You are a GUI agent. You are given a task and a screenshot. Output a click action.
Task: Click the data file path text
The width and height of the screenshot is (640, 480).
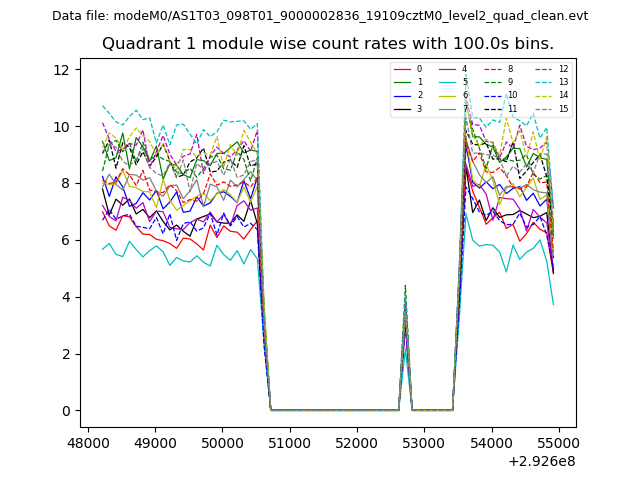pyautogui.click(x=320, y=16)
